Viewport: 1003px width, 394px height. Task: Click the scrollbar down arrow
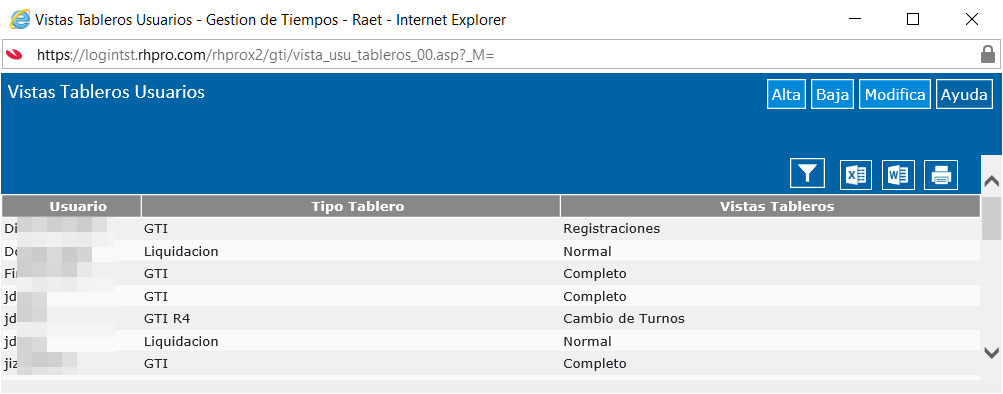[x=991, y=352]
